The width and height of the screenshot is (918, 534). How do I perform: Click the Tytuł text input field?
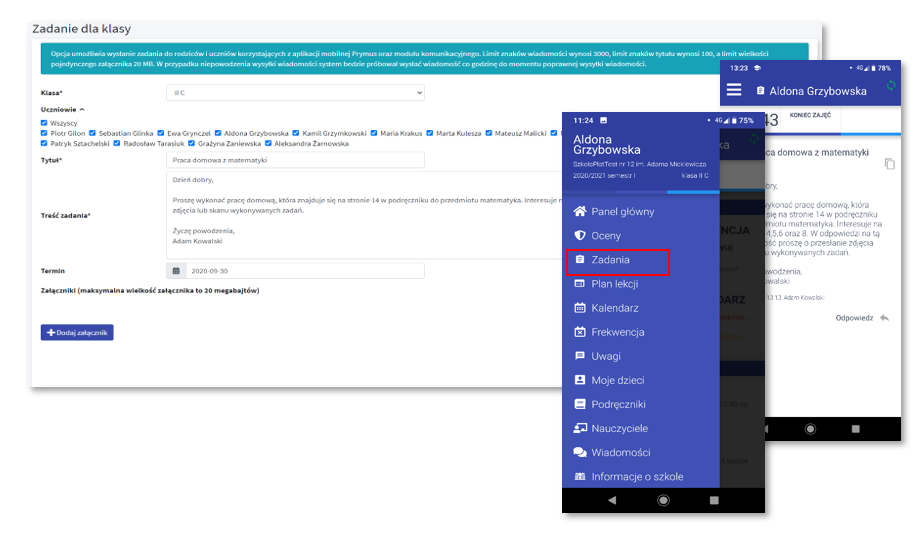[x=295, y=160]
